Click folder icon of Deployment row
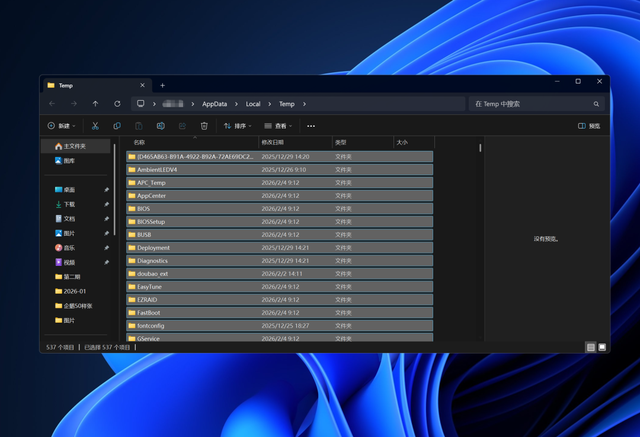The width and height of the screenshot is (640, 437). [x=132, y=248]
